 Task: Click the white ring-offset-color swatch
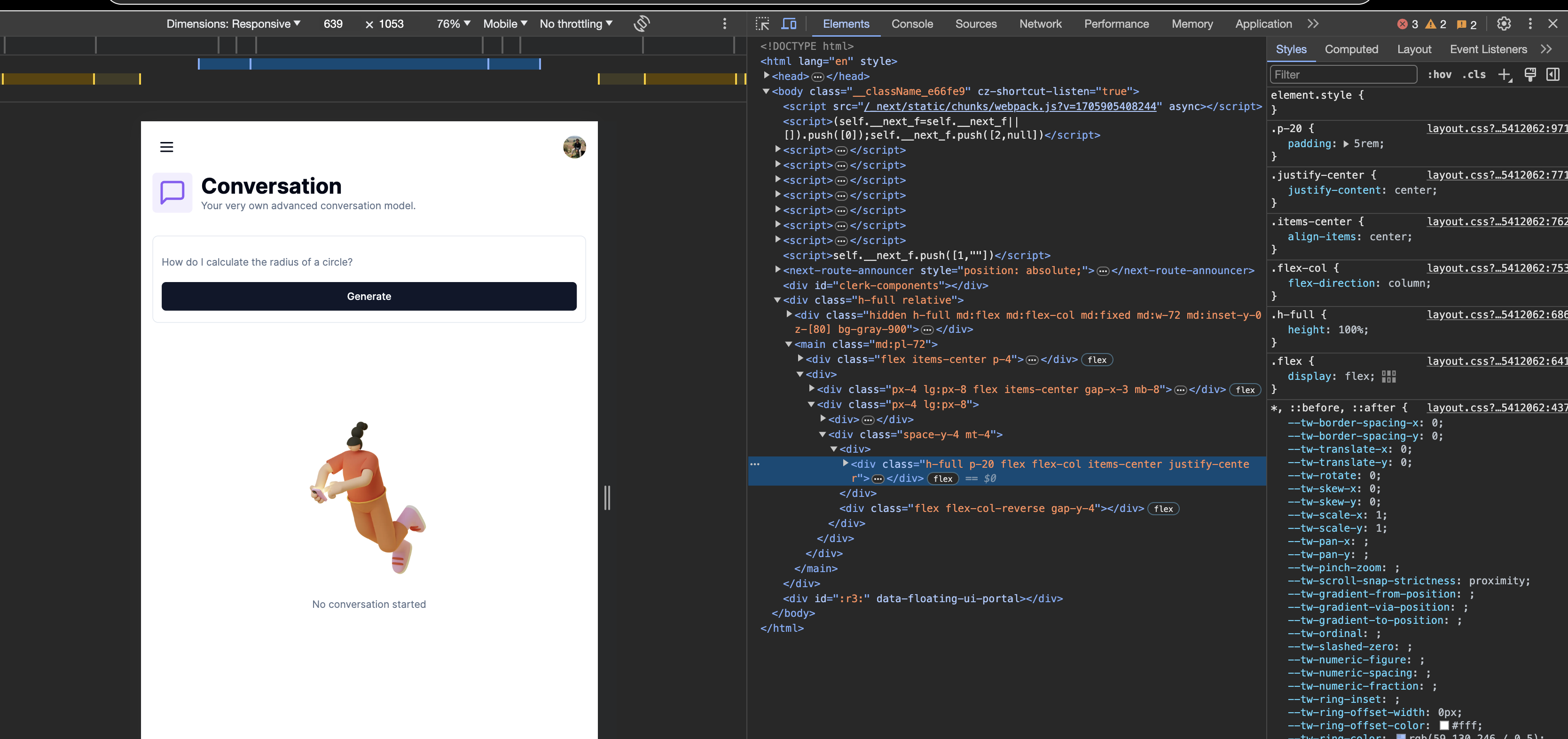[1444, 726]
